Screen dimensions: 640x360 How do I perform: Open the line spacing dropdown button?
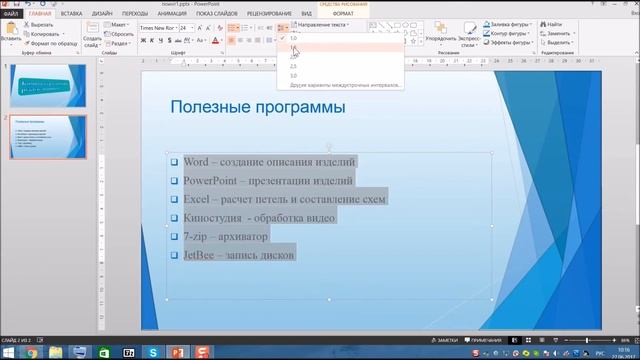click(282, 28)
